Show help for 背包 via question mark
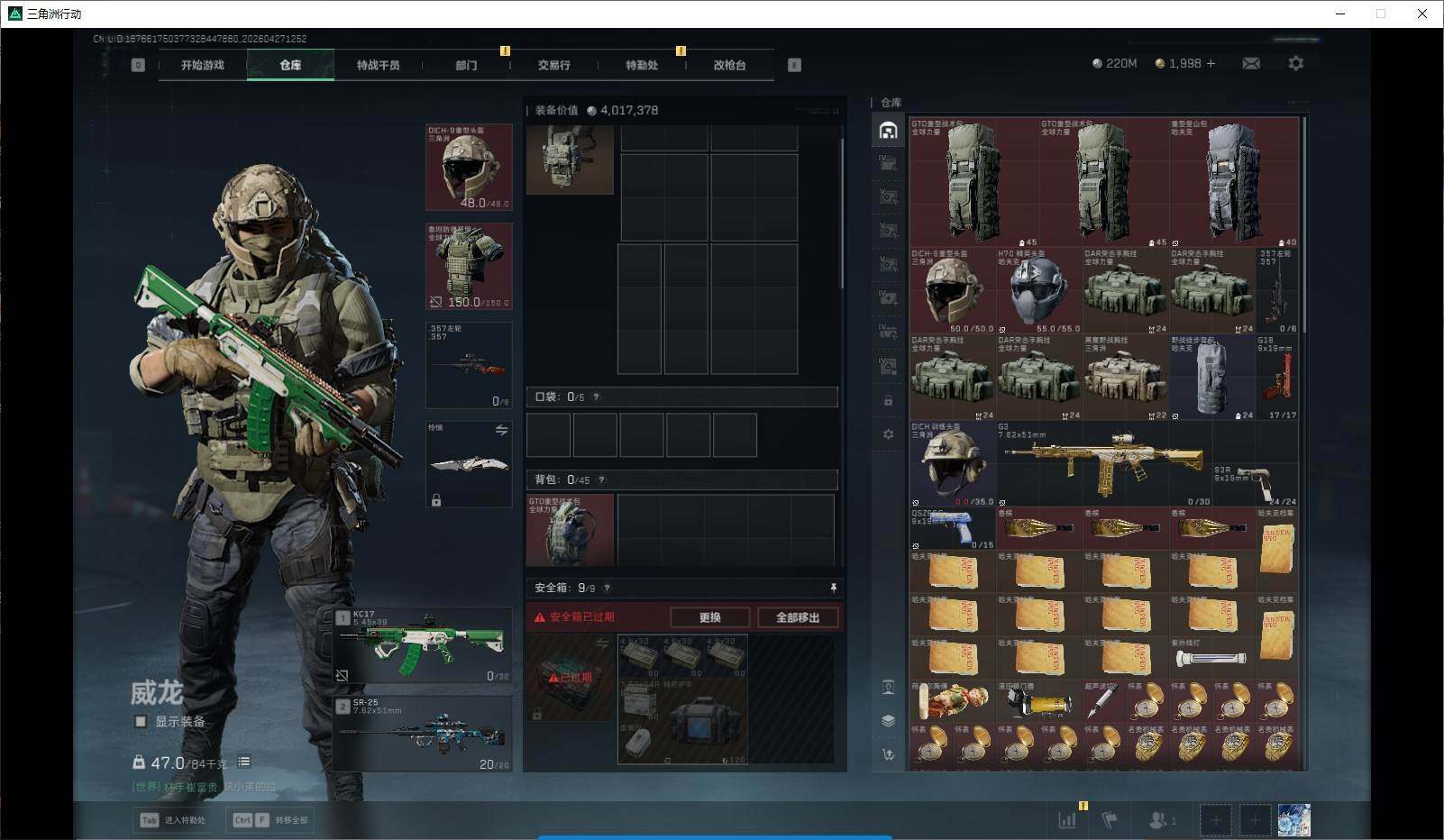This screenshot has width=1444, height=840. (601, 479)
